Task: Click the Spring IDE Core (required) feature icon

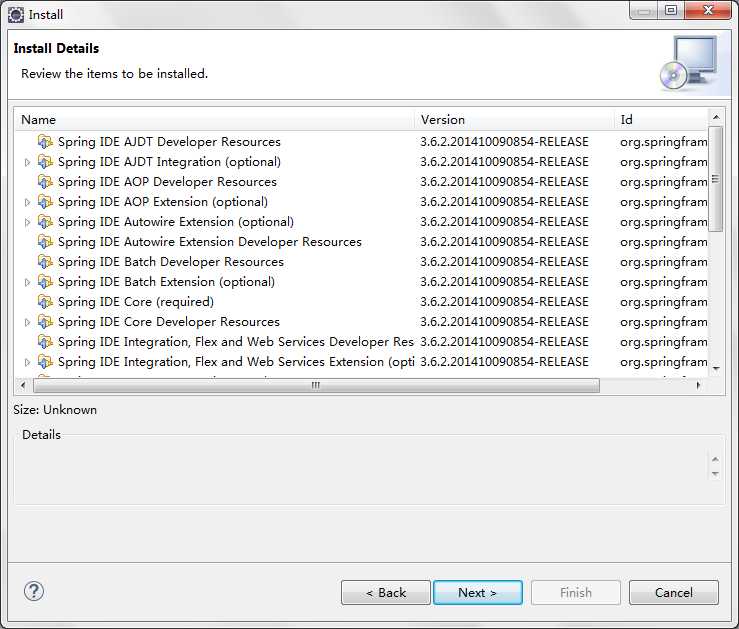Action: [x=45, y=302]
